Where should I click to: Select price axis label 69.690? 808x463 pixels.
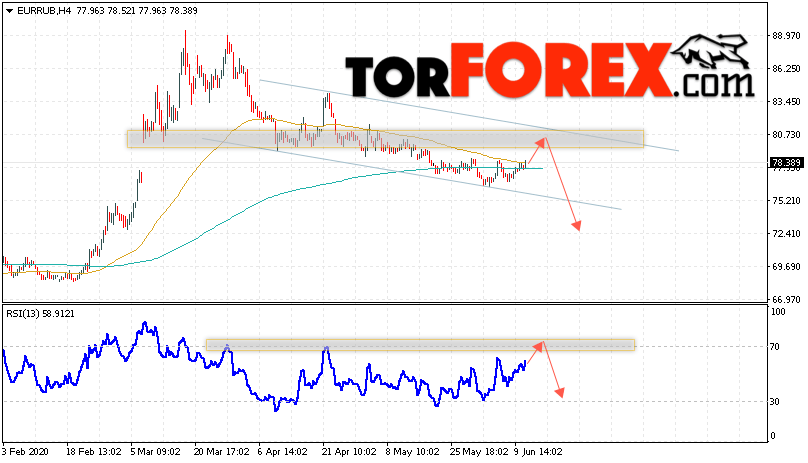[x=786, y=267]
